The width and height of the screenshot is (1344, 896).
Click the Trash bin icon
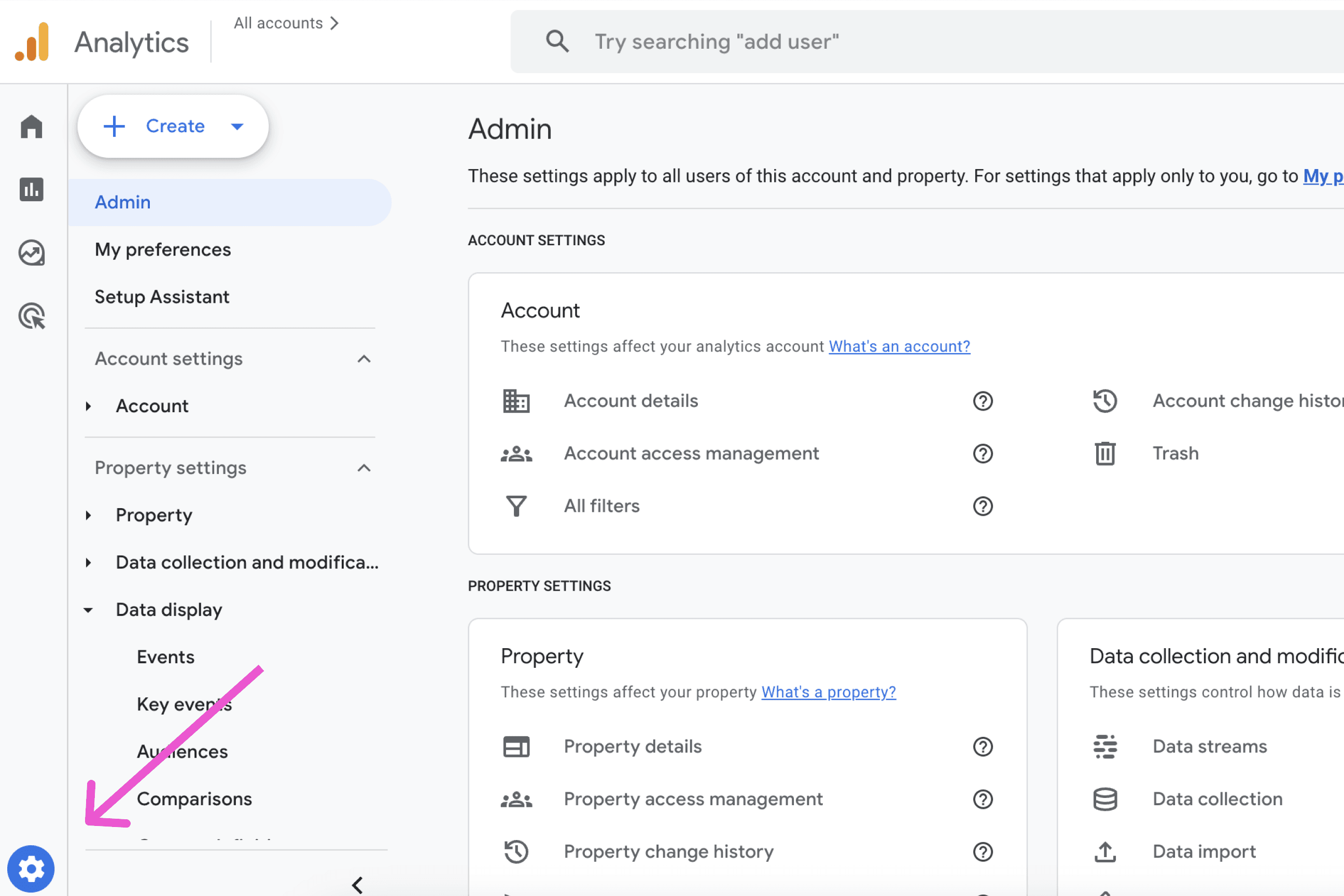click(1104, 454)
